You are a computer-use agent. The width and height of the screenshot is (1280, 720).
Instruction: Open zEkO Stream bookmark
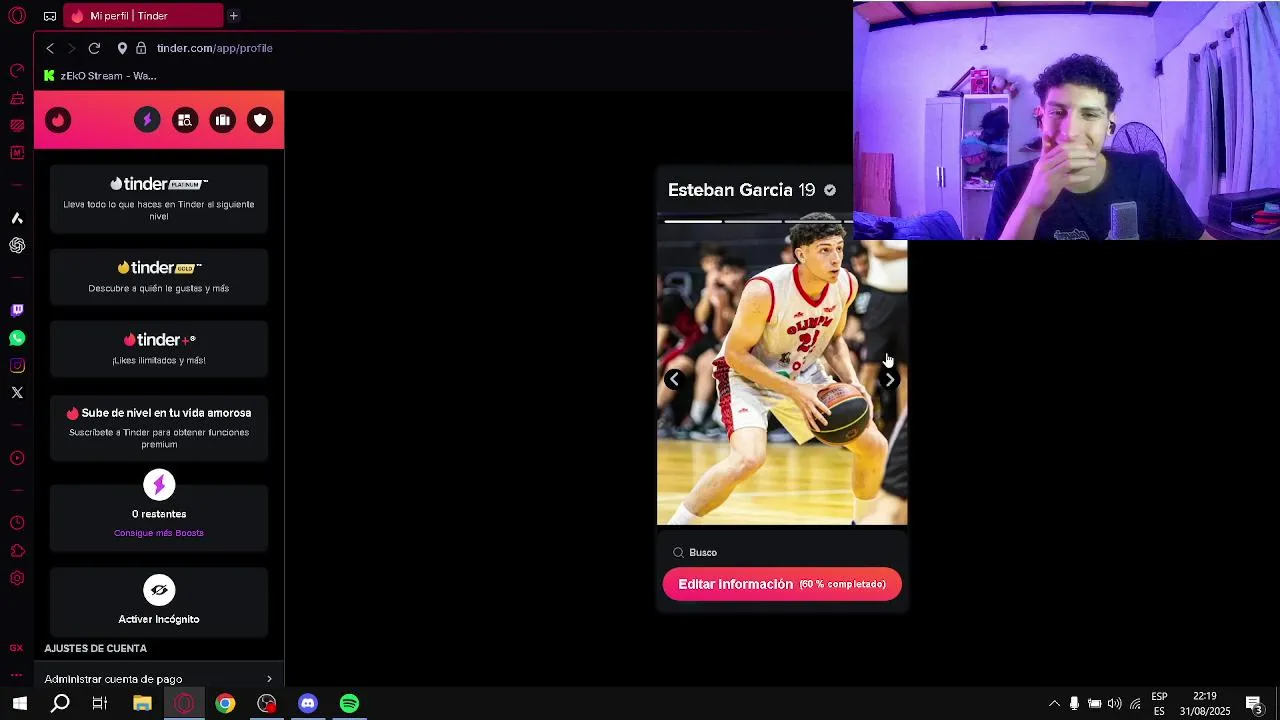click(100, 76)
